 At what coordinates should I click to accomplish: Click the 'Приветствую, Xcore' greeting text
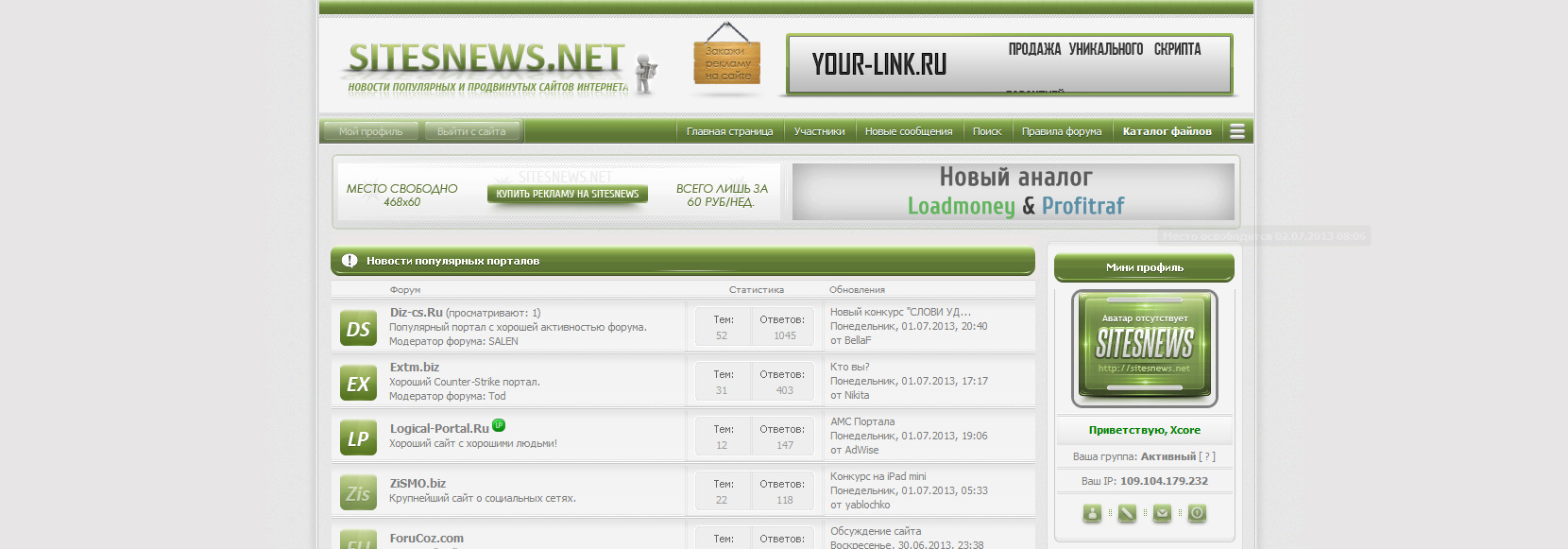click(1145, 430)
